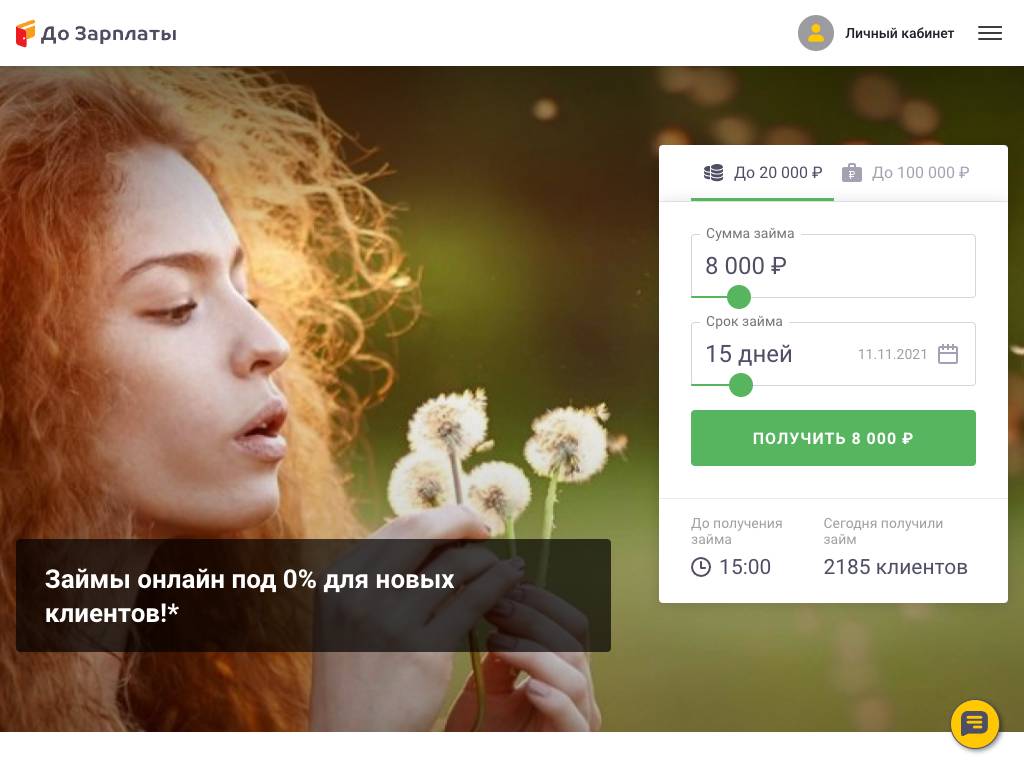
Task: Click the briefcase icon on loan tab
Action: 852,173
